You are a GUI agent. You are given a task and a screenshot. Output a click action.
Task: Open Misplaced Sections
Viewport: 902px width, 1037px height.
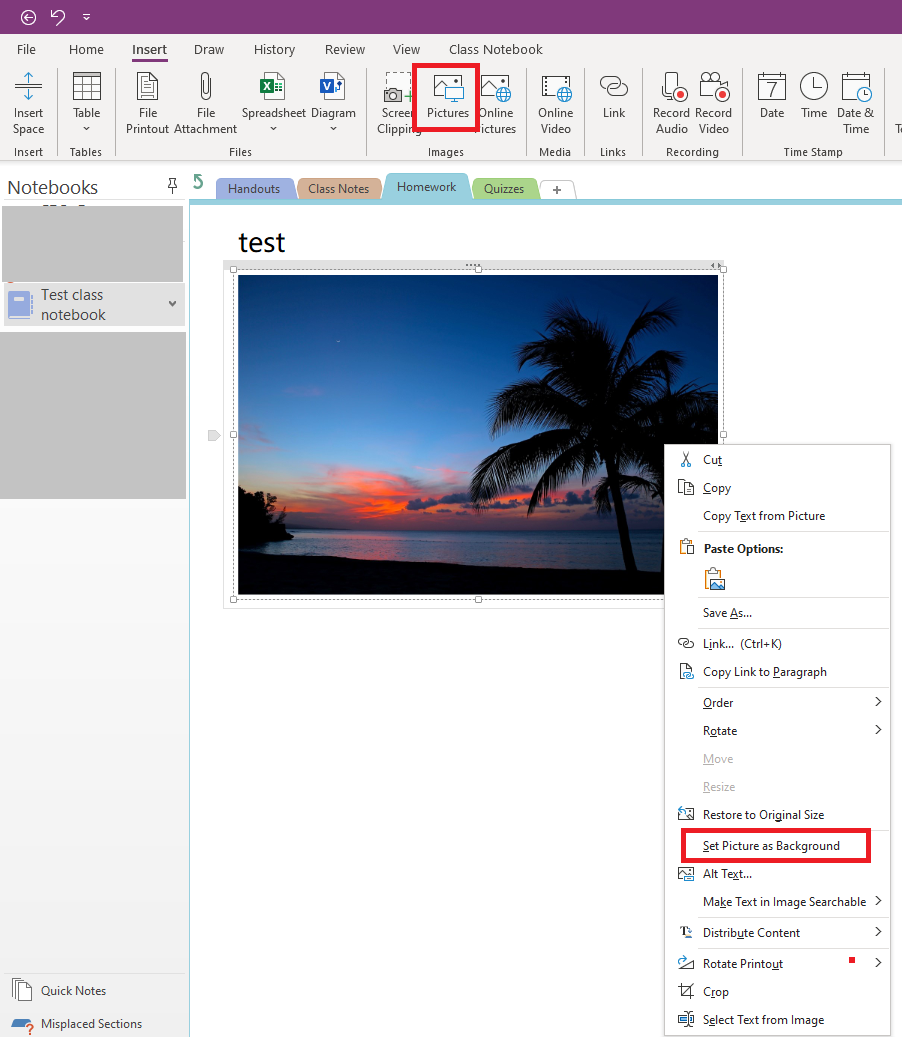pyautogui.click(x=77, y=1024)
